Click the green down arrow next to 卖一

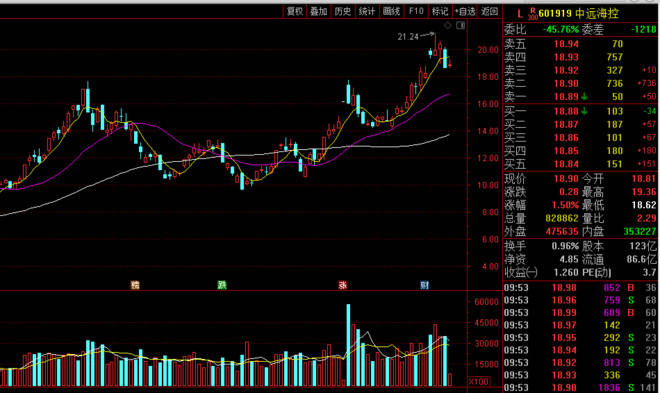(585, 97)
